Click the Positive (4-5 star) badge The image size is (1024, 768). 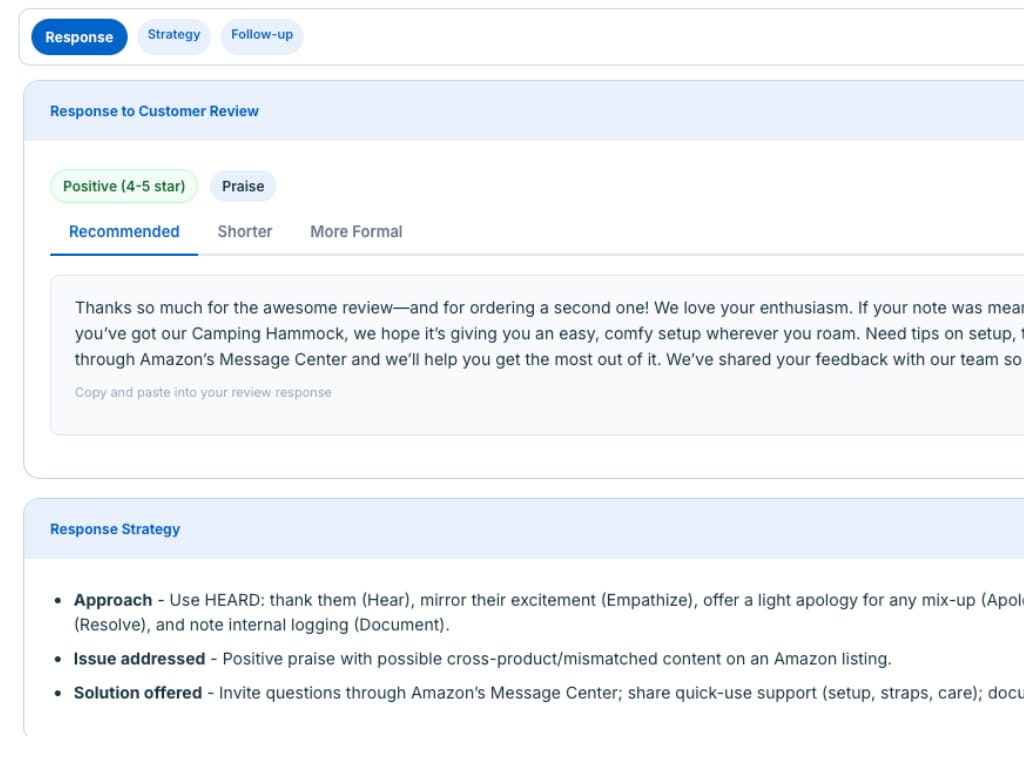(124, 187)
